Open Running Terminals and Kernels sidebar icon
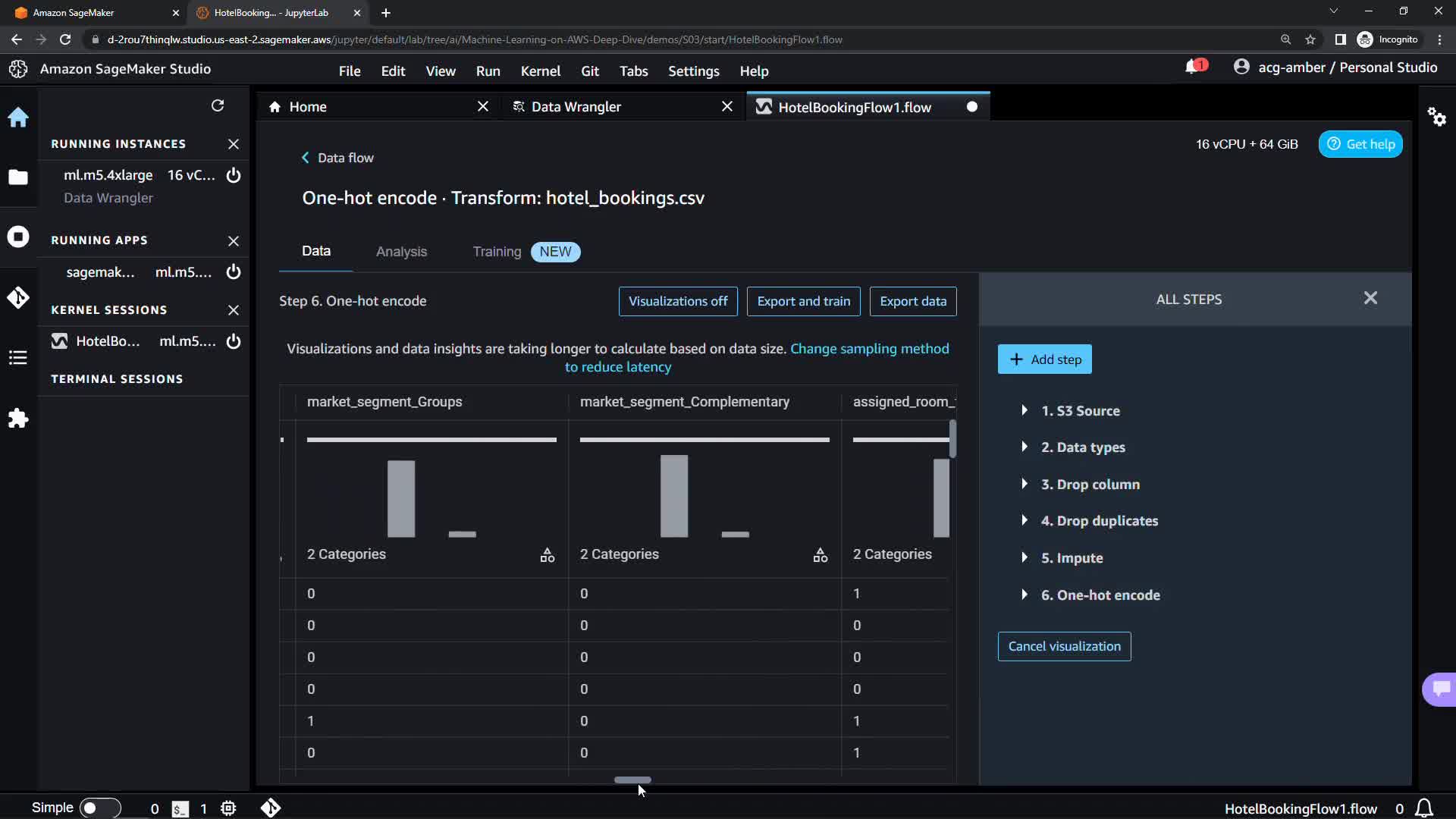 pos(18,237)
